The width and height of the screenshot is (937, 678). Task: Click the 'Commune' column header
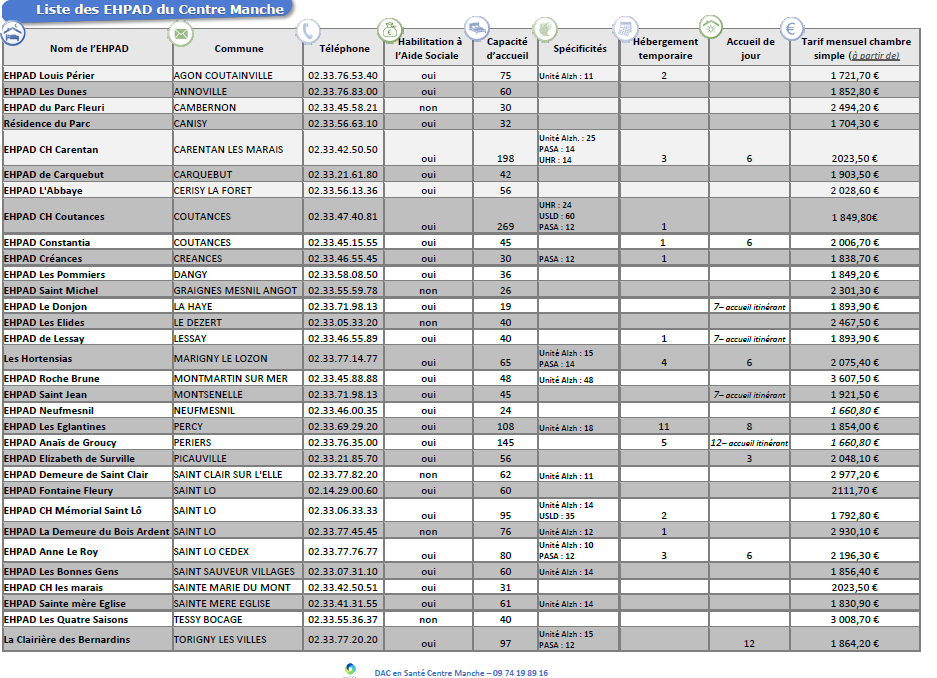click(239, 48)
